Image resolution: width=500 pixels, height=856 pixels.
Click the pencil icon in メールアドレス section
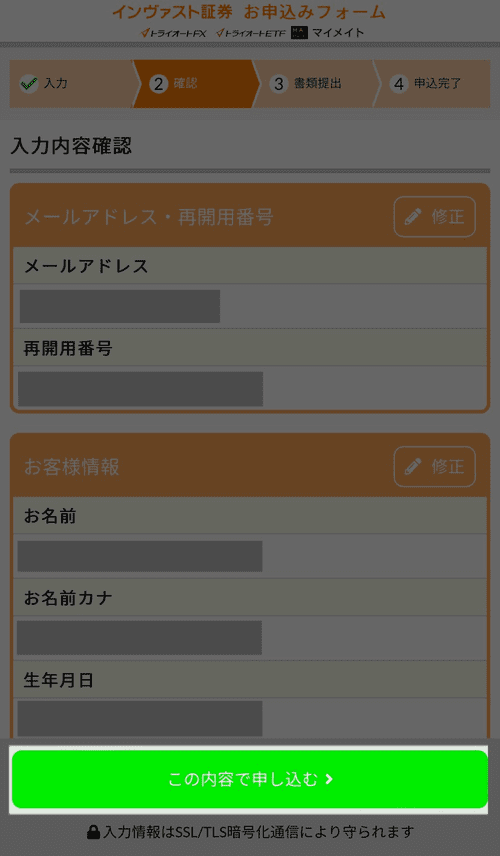click(413, 217)
